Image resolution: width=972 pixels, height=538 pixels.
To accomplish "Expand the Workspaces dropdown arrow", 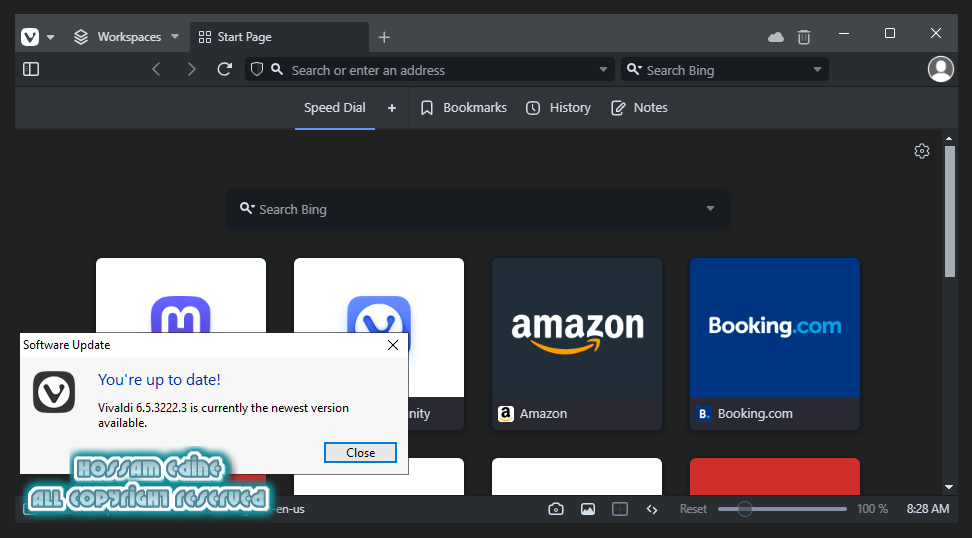I will (175, 37).
